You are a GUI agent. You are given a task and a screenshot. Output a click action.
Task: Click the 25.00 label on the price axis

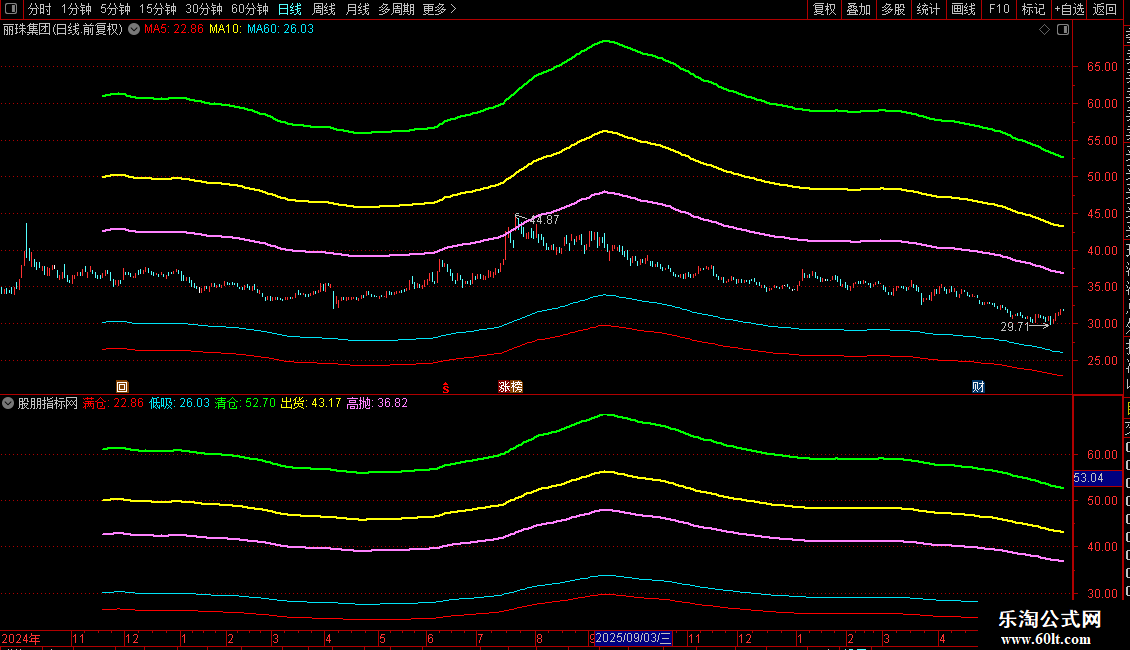click(1102, 361)
